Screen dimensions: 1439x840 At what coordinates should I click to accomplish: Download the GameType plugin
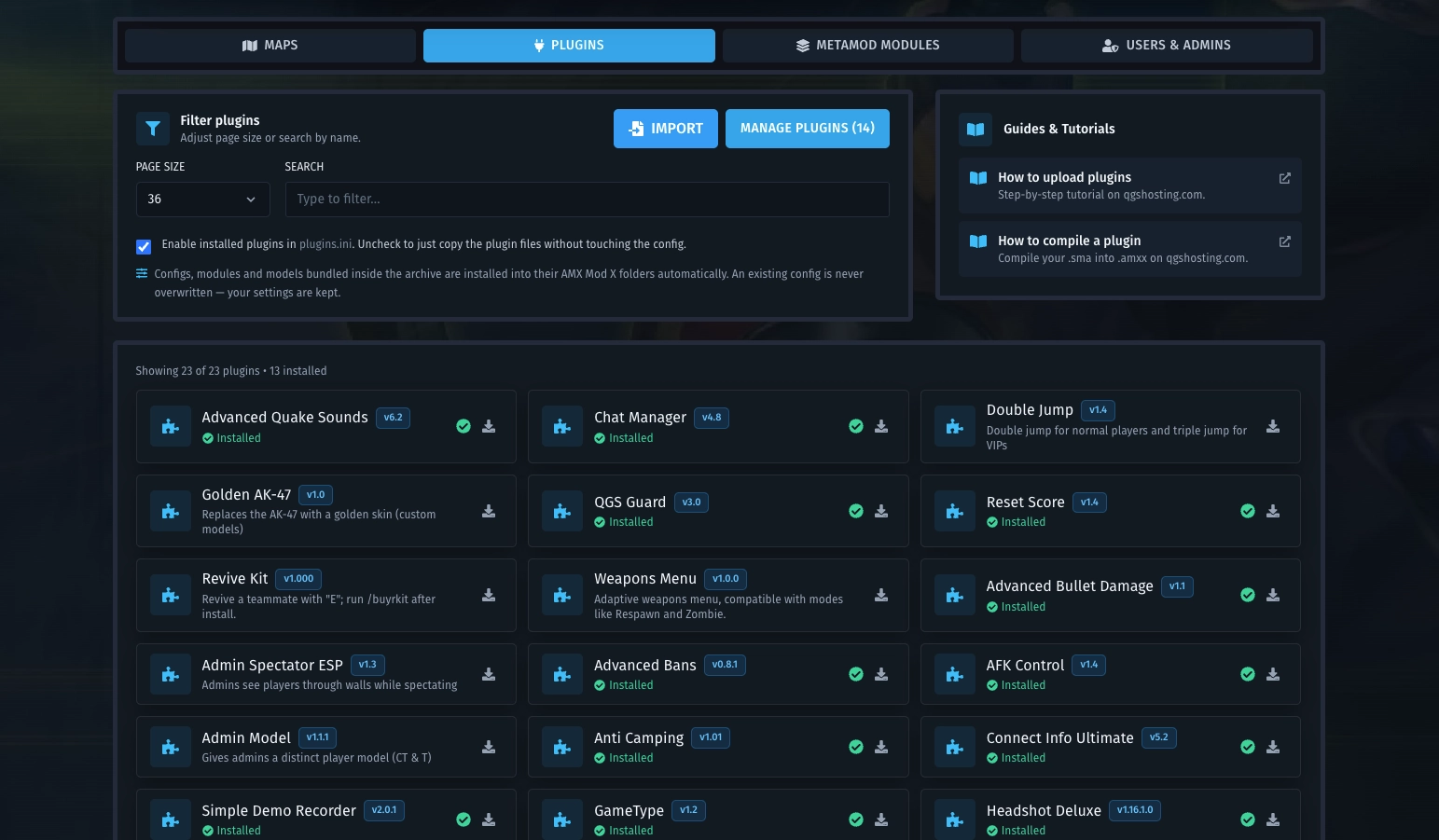[x=881, y=819]
